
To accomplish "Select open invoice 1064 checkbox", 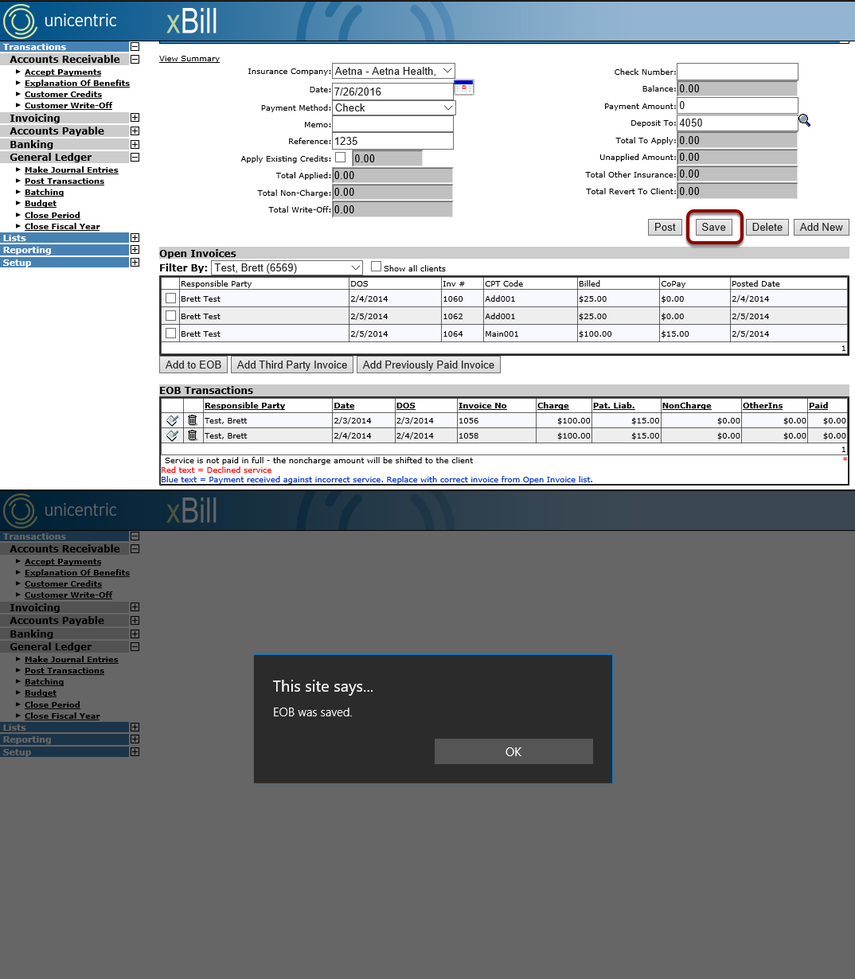I will coord(171,333).
